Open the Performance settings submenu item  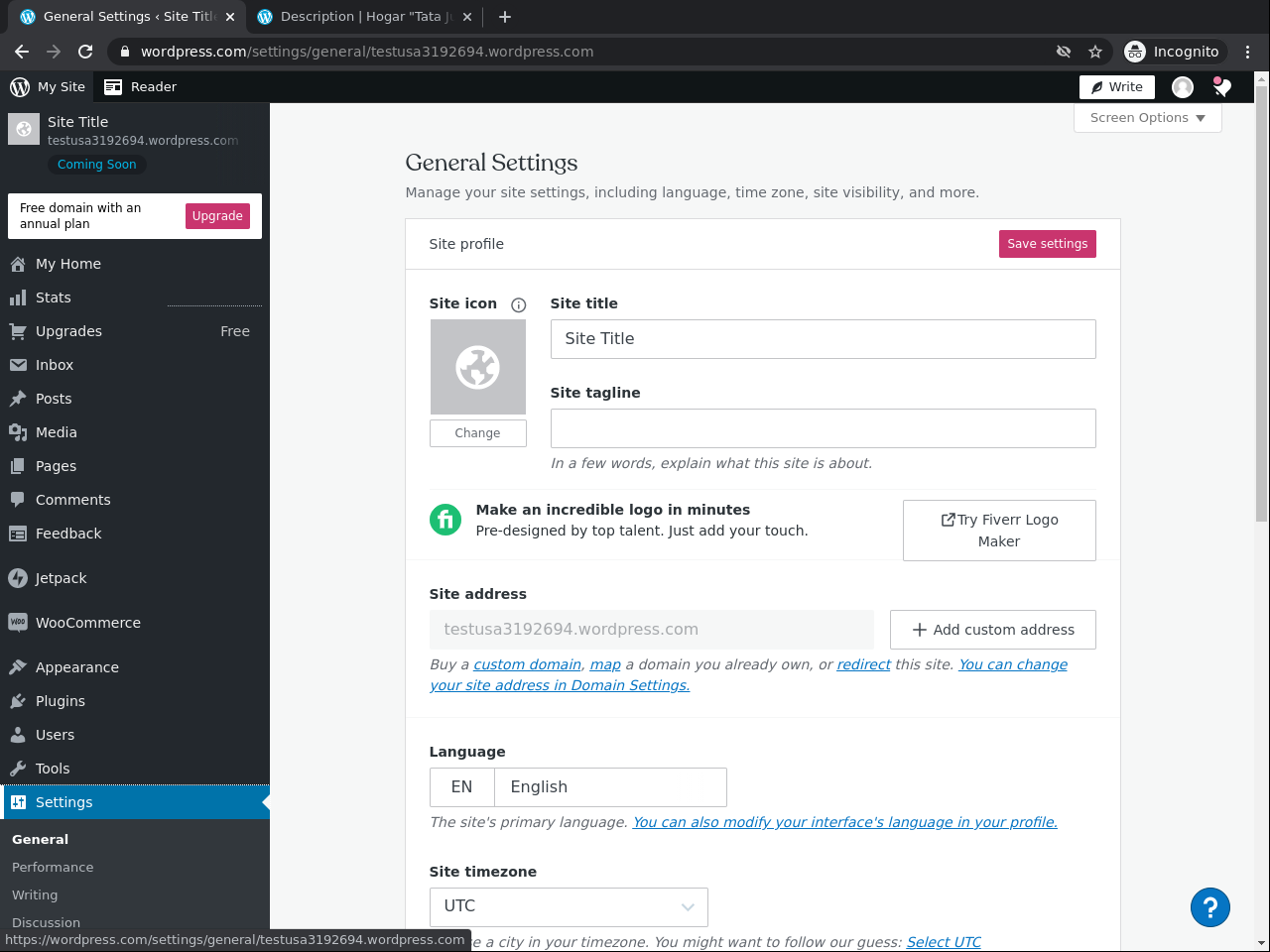[53, 867]
